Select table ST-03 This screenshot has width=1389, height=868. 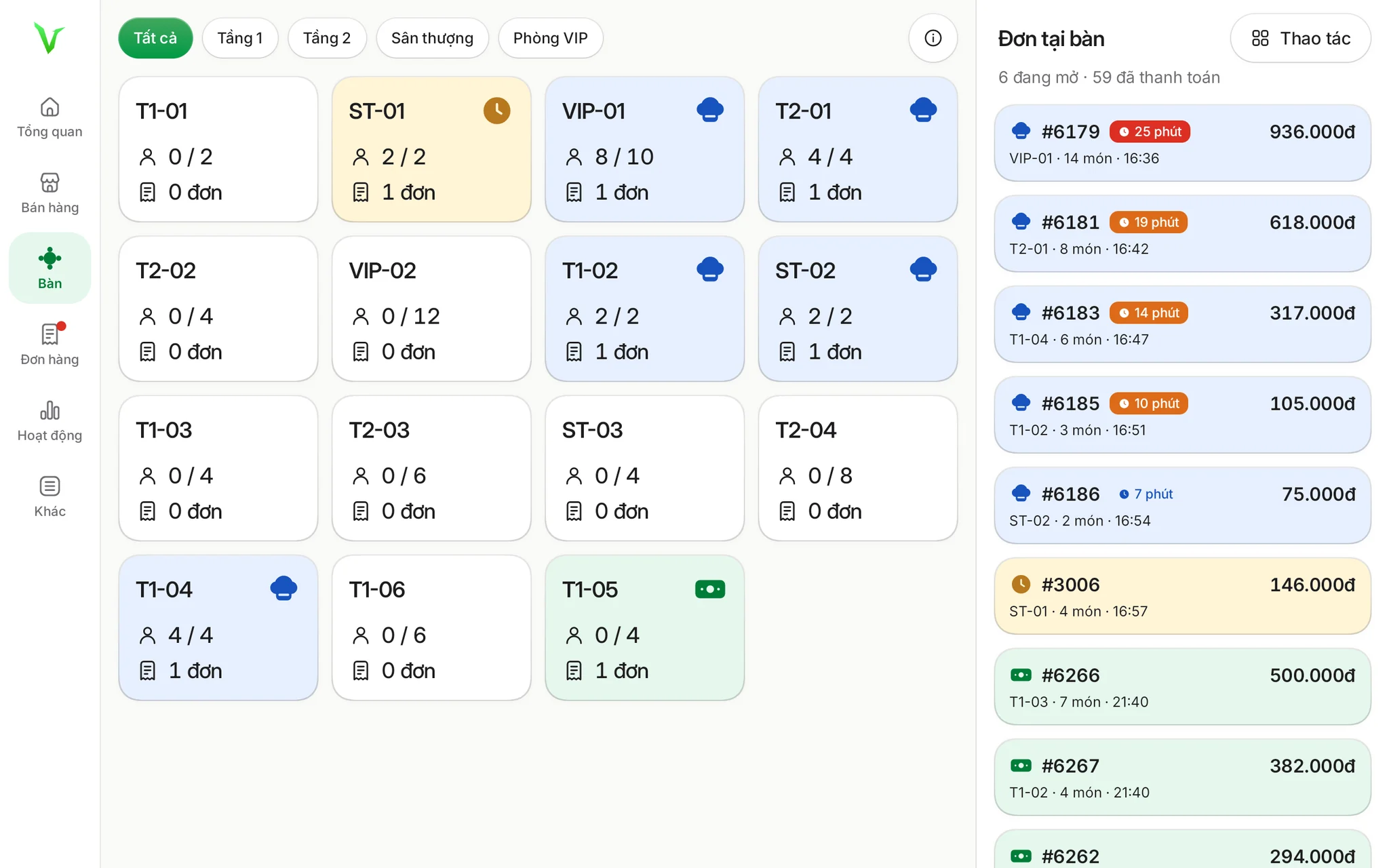(644, 468)
